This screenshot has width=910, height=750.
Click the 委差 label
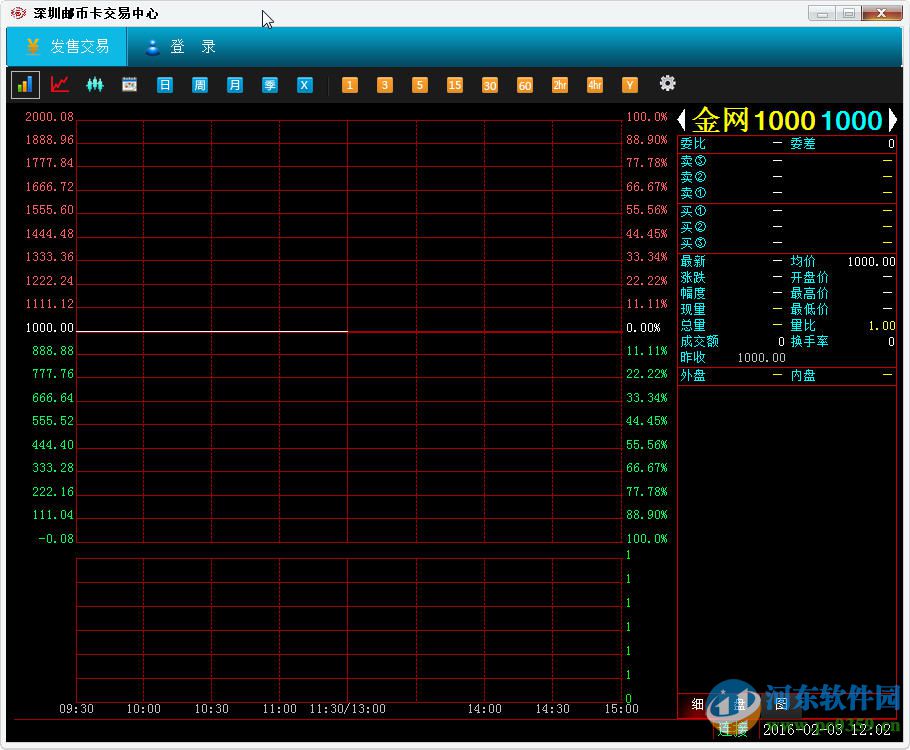tap(803, 143)
